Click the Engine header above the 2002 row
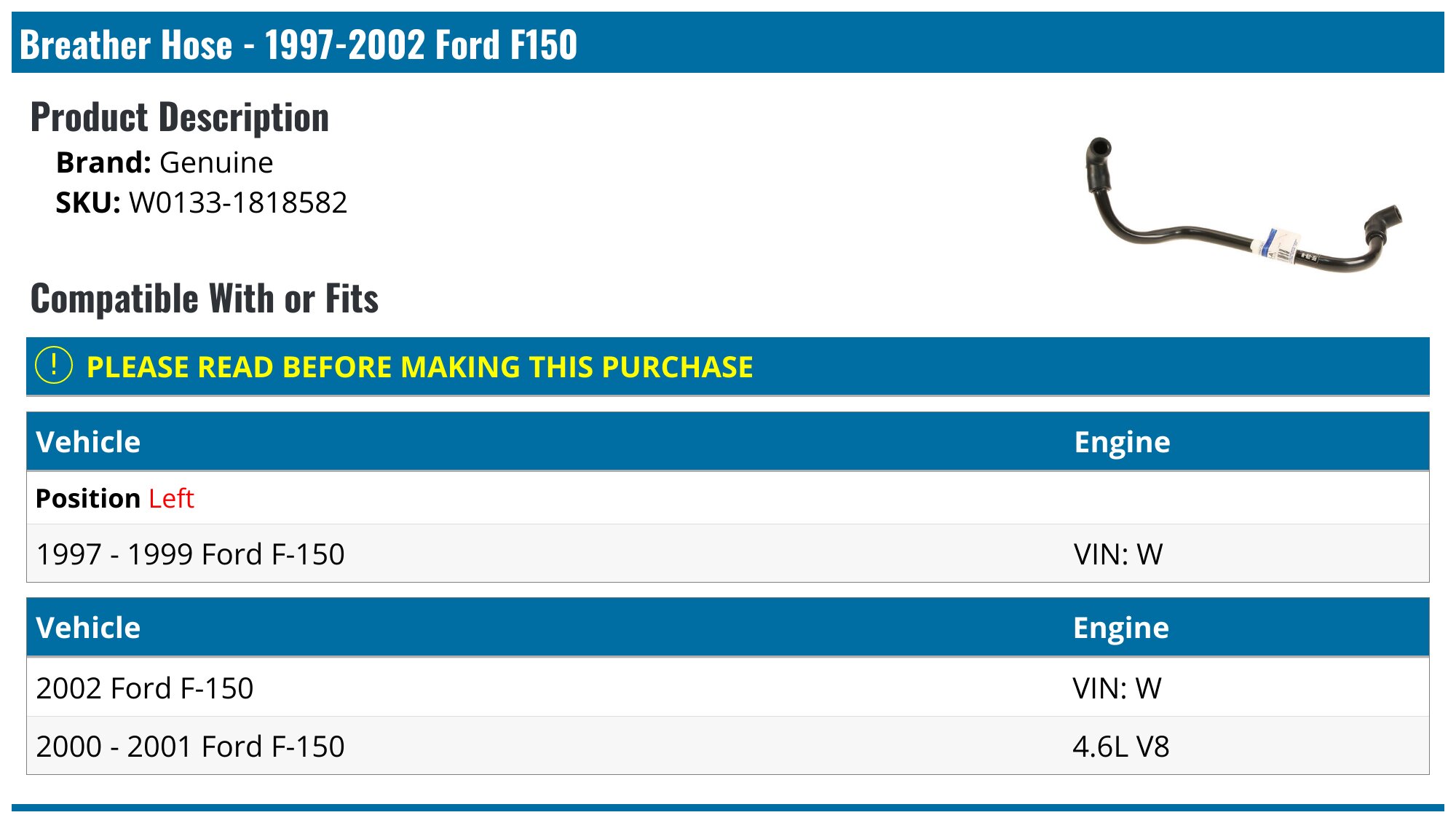 tap(1121, 628)
